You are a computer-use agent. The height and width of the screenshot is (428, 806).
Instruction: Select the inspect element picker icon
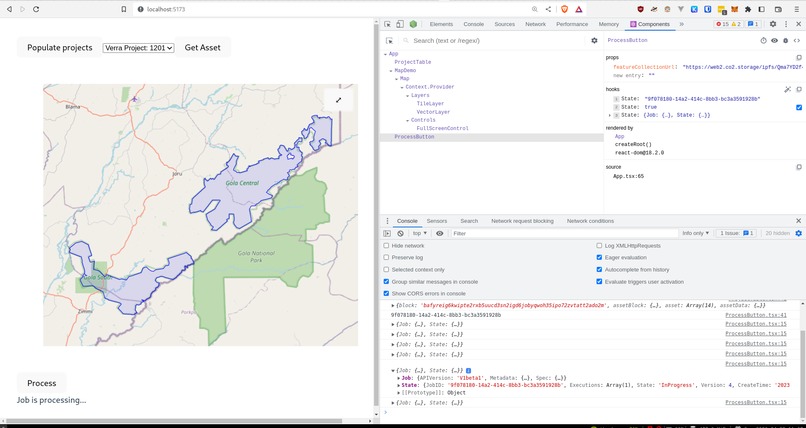(387, 24)
